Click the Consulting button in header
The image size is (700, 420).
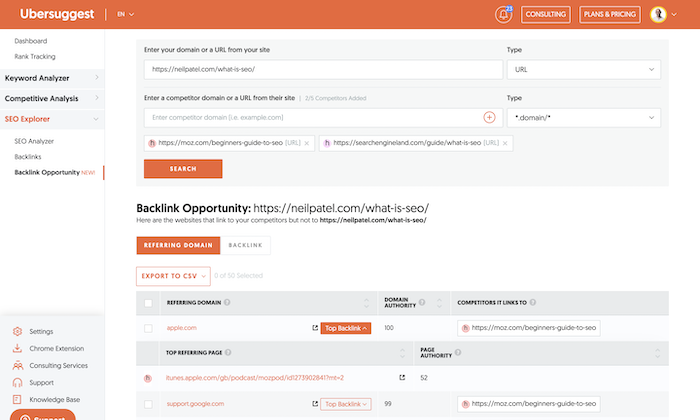point(546,14)
